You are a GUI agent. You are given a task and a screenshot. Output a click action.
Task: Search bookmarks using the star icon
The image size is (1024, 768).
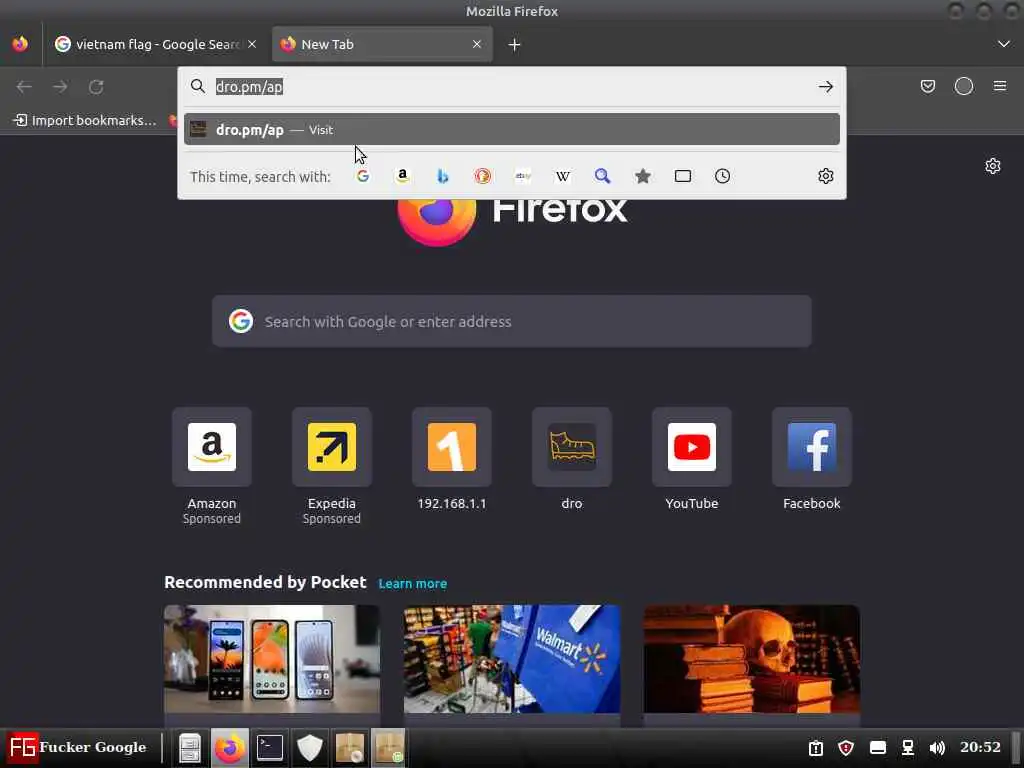pyautogui.click(x=643, y=176)
